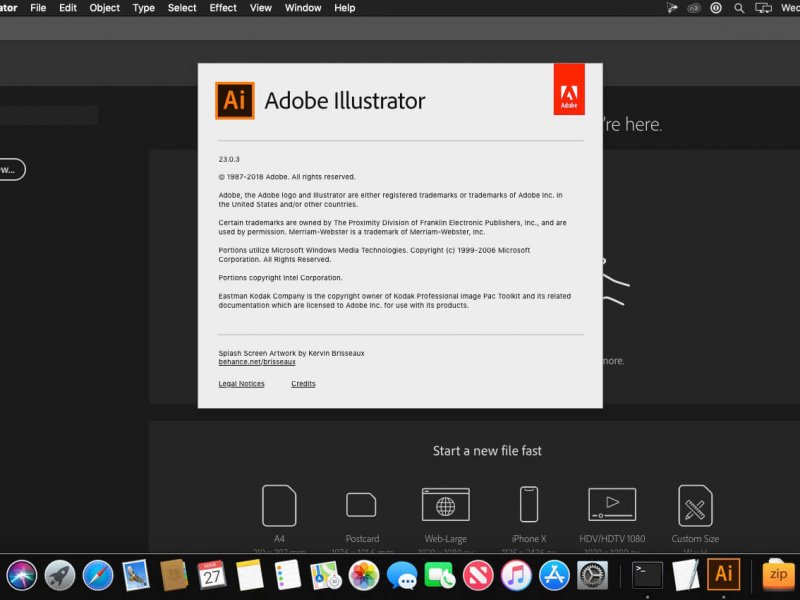Open the Legal Notices link
The height and width of the screenshot is (600, 800).
click(x=241, y=384)
